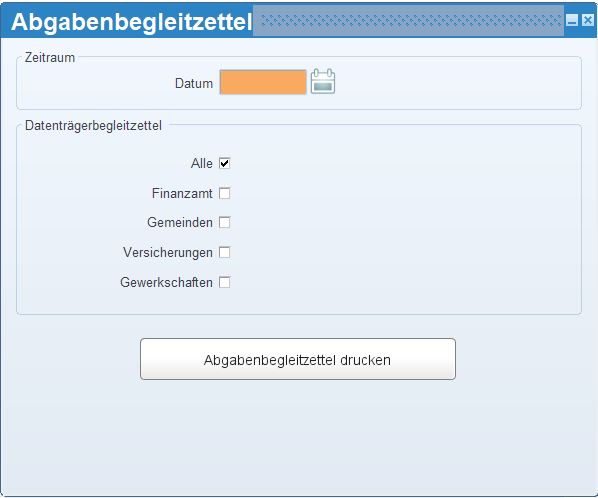Click the Gewerkschaften label text
598x498 pixels.
pyautogui.click(x=166, y=282)
